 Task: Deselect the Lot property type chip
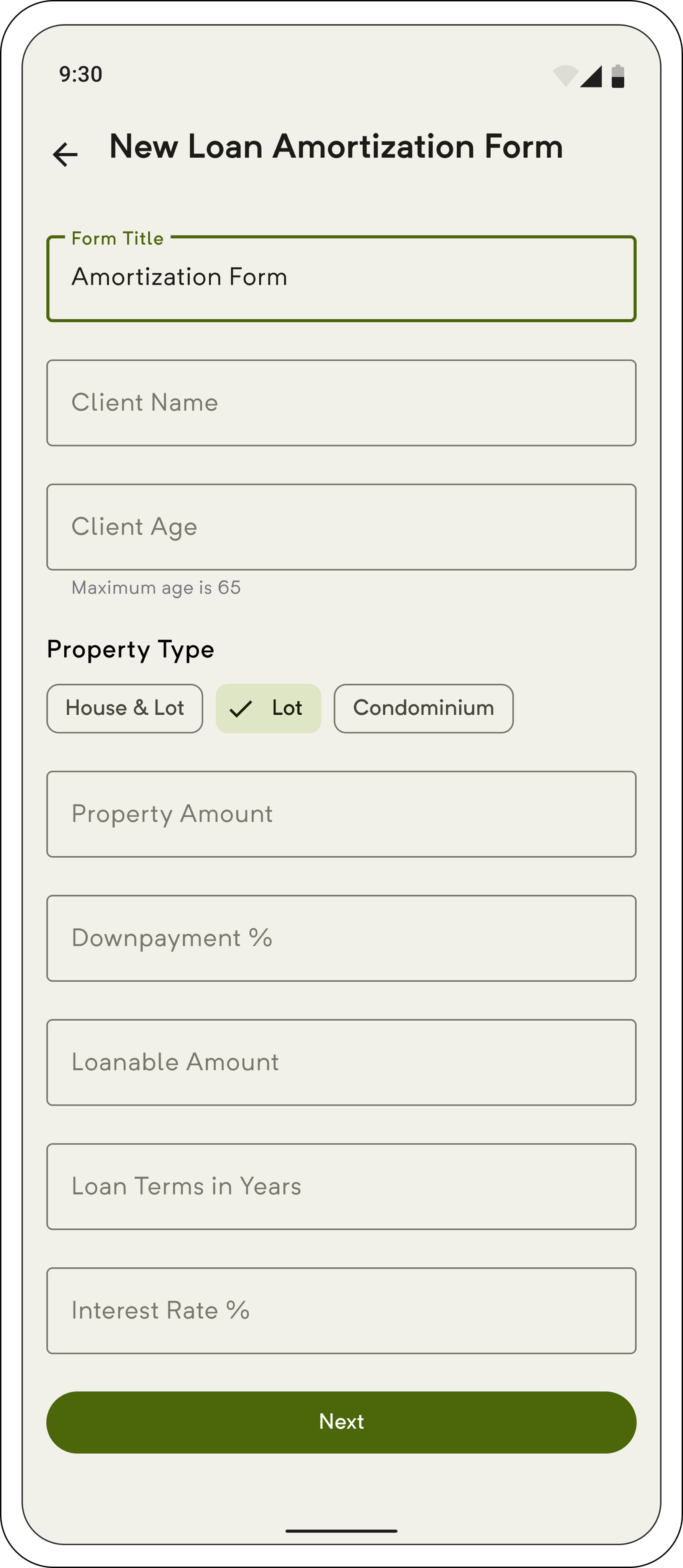pyautogui.click(x=268, y=709)
